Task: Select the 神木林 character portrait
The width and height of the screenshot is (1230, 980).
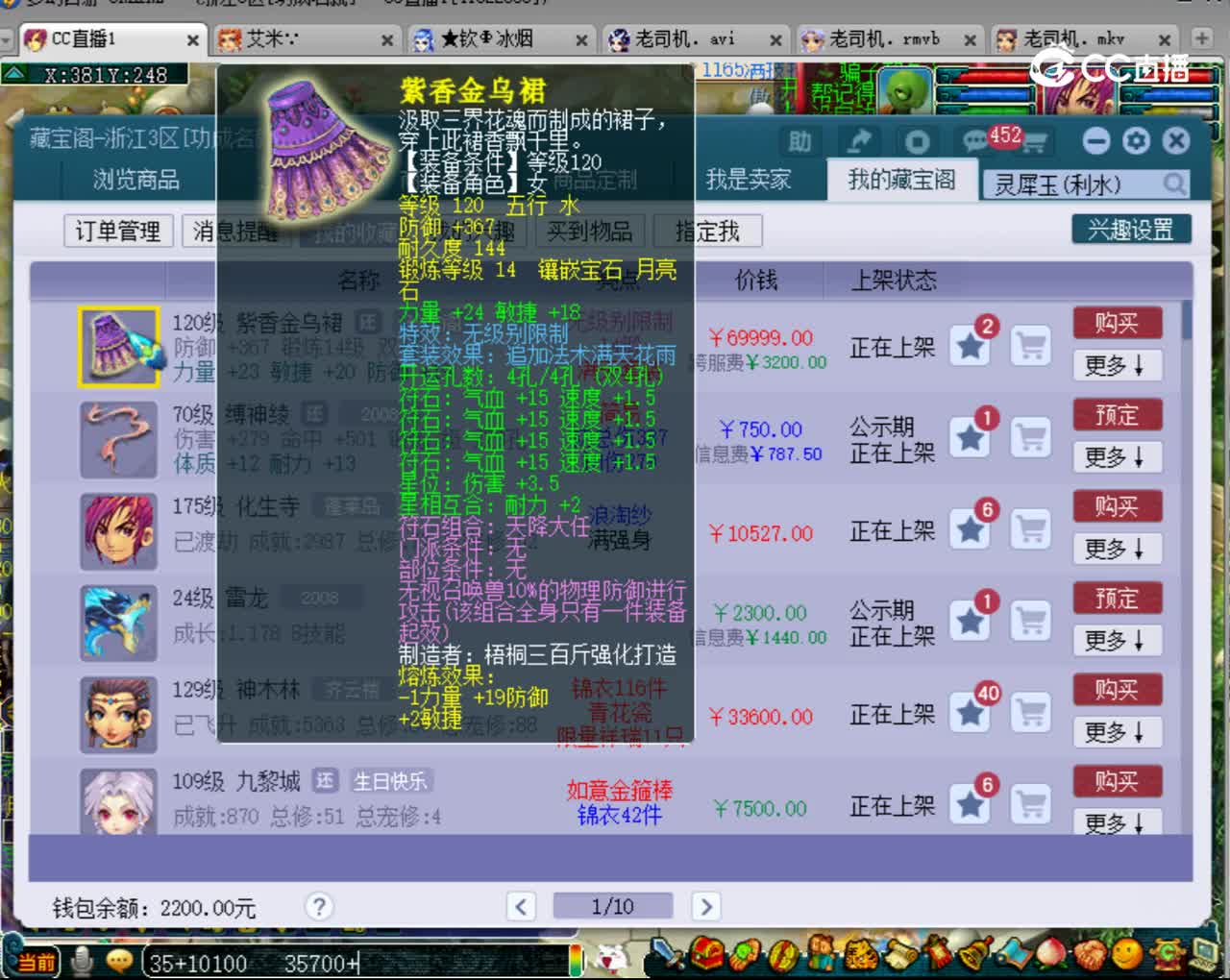Action: pos(118,714)
